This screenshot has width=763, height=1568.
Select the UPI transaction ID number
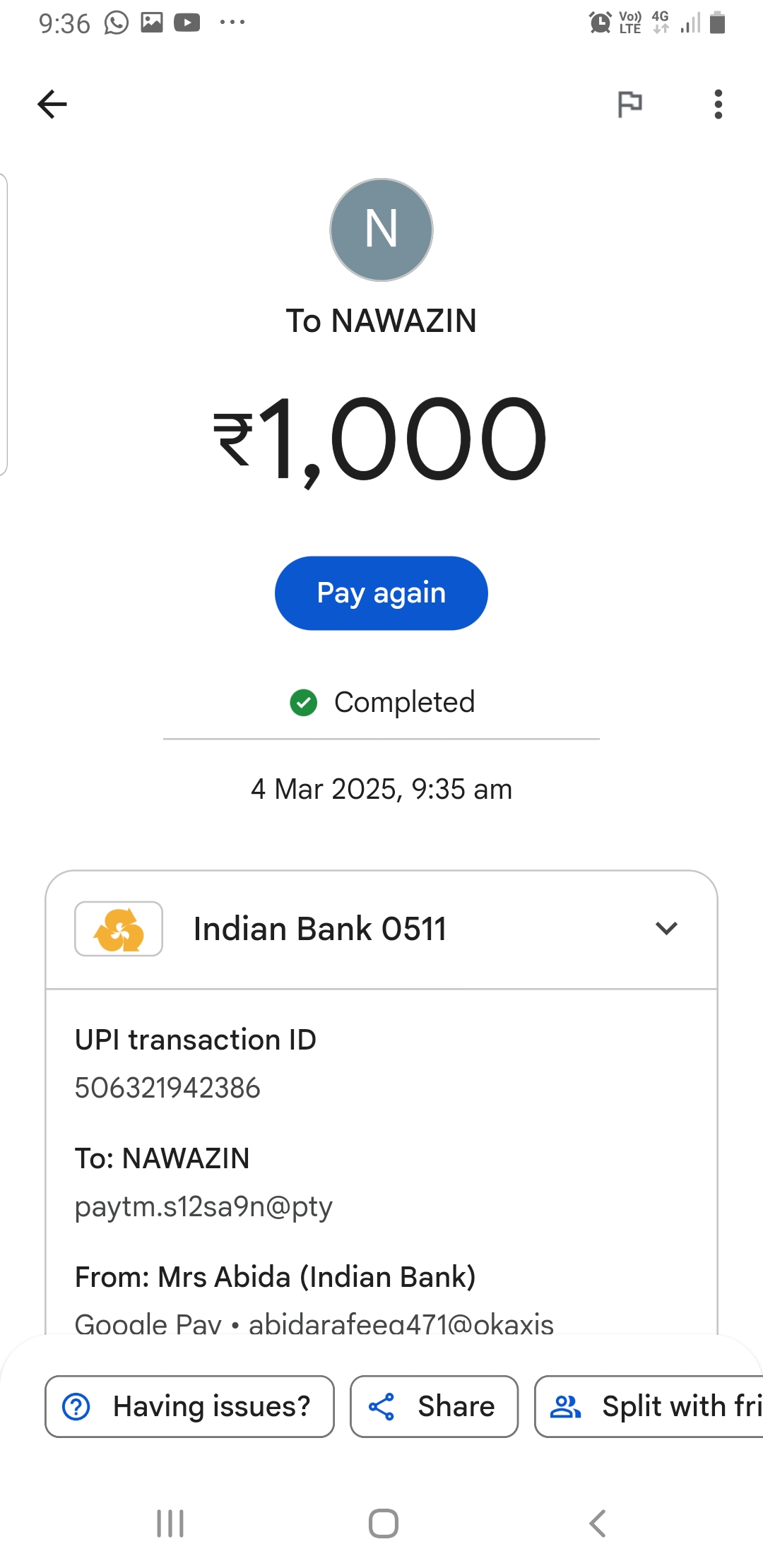pos(167,1088)
